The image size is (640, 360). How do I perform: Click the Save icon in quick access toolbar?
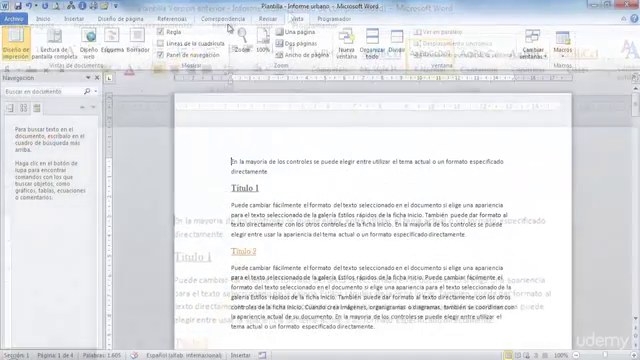tap(18, 6)
